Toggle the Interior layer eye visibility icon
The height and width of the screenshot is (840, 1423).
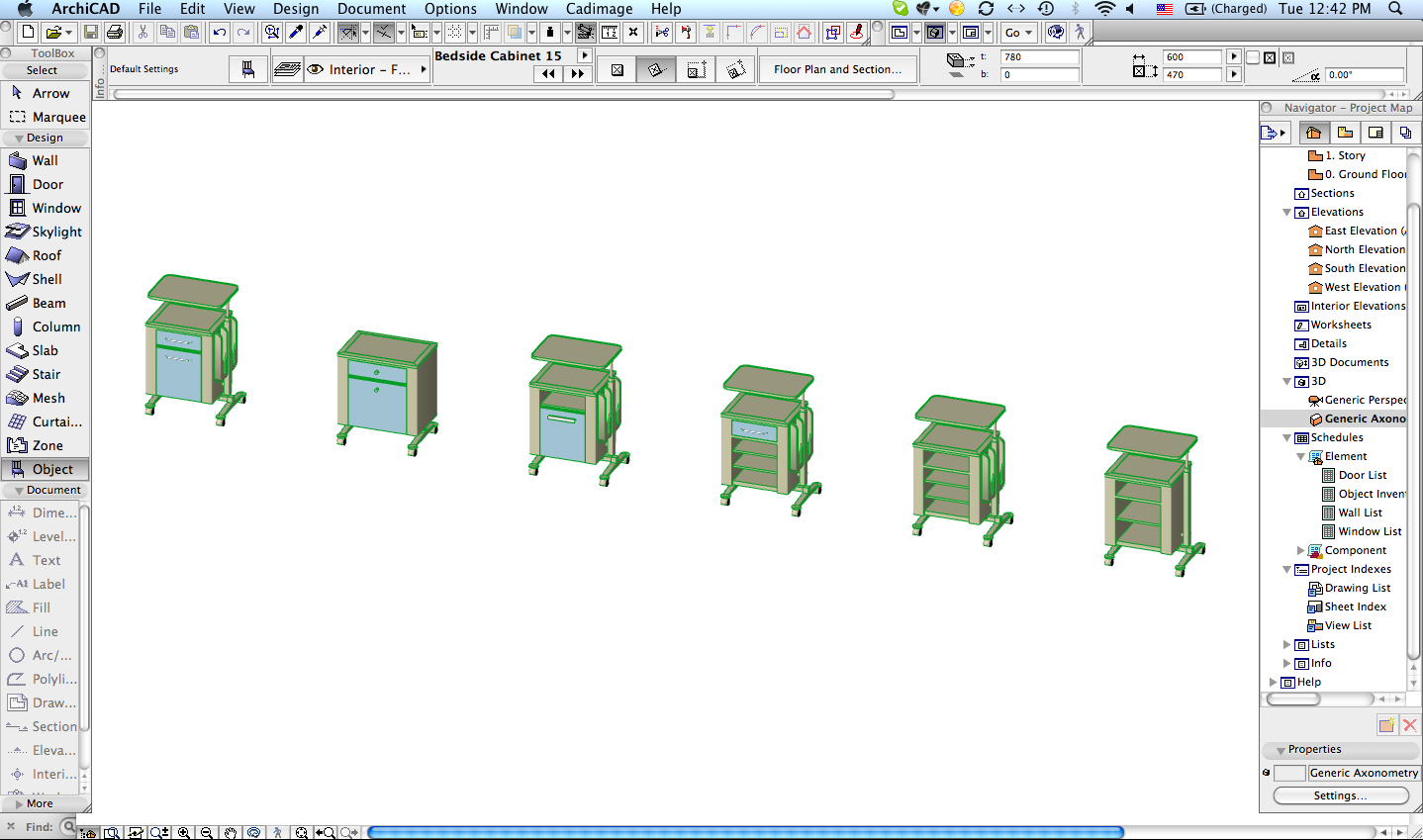pyautogui.click(x=316, y=70)
